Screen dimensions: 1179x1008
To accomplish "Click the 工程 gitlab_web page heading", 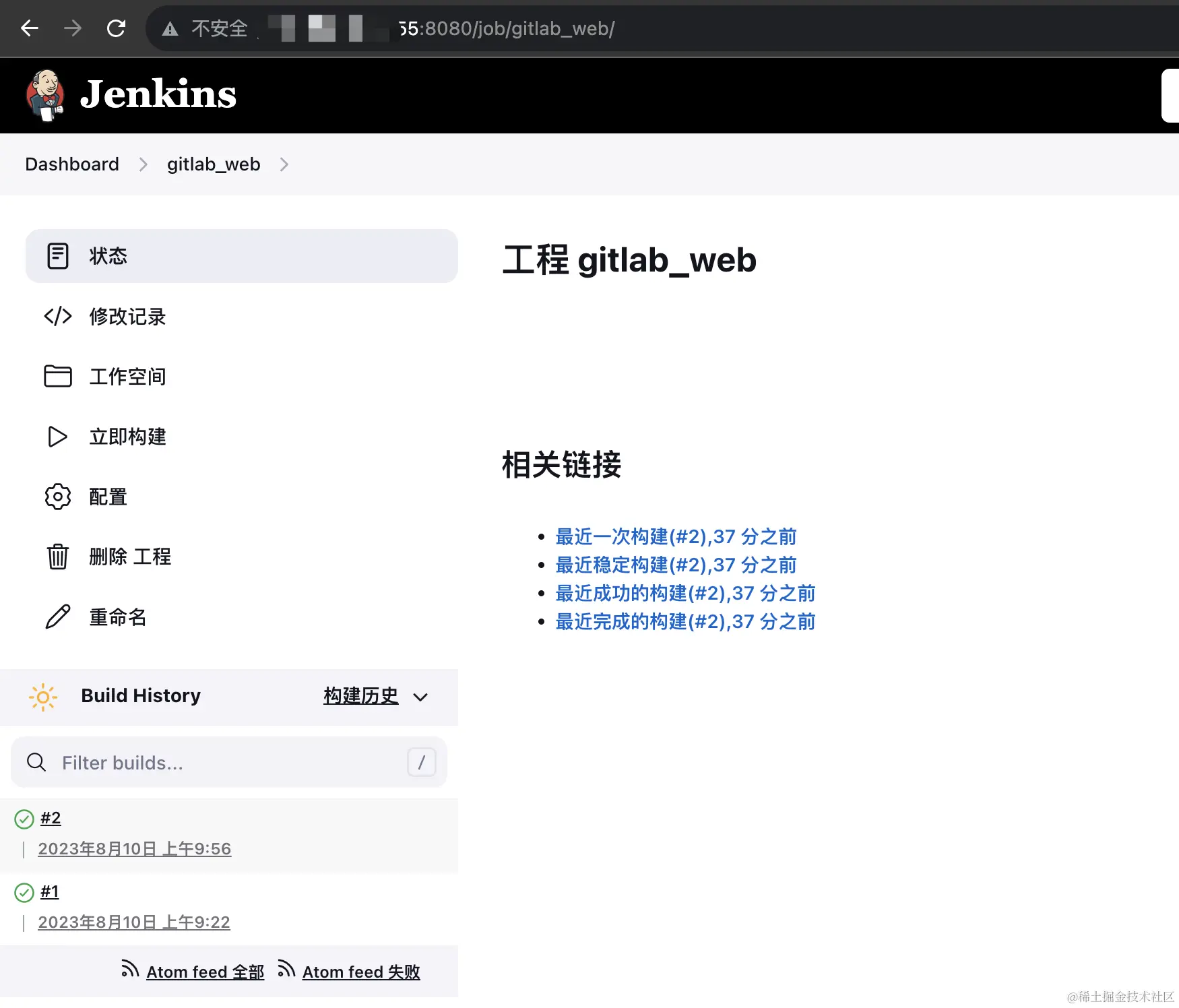I will 630,260.
